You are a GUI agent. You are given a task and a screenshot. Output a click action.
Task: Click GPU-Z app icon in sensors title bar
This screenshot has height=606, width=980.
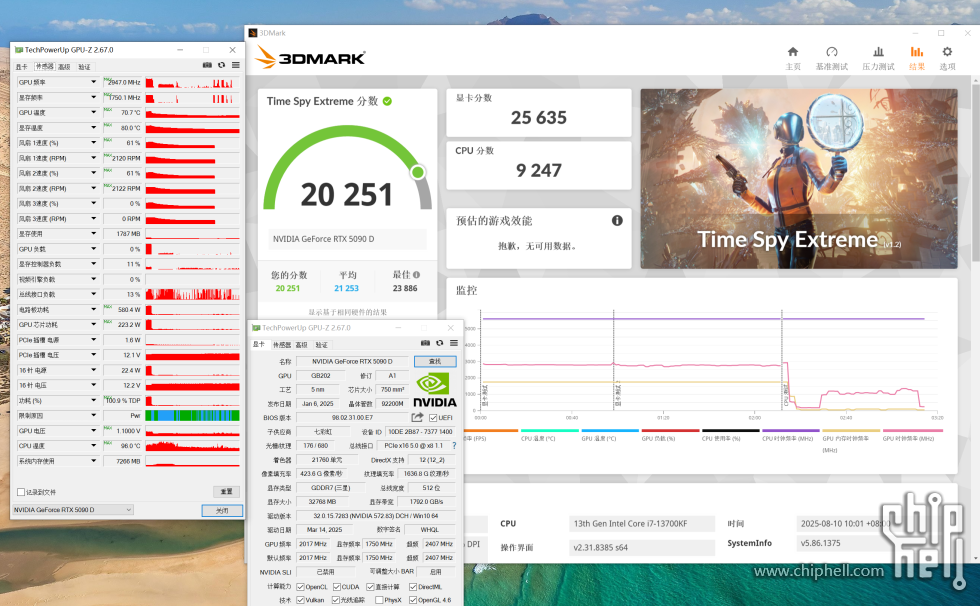(x=19, y=50)
